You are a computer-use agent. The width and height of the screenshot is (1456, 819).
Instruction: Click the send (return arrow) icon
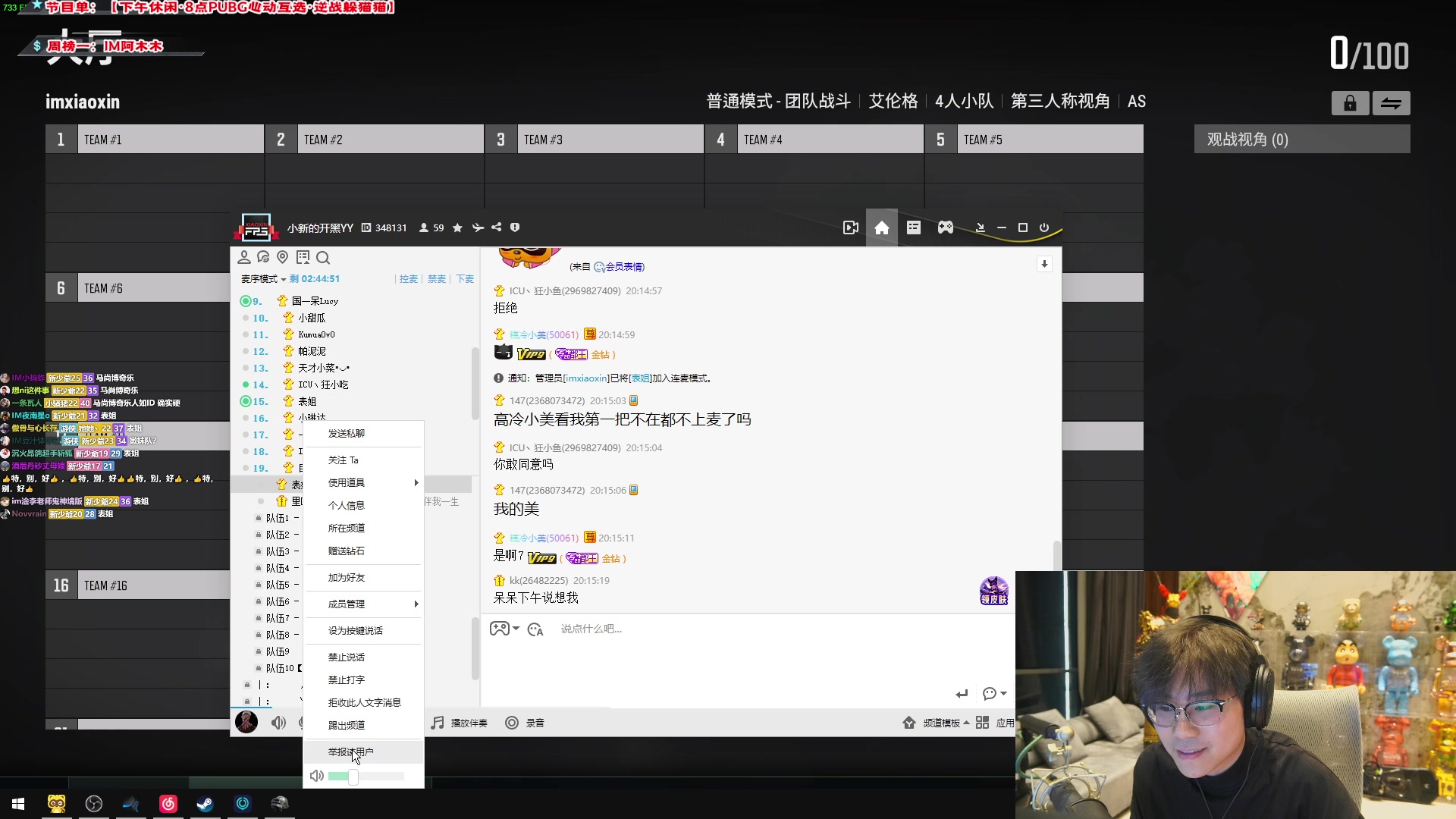point(962,694)
